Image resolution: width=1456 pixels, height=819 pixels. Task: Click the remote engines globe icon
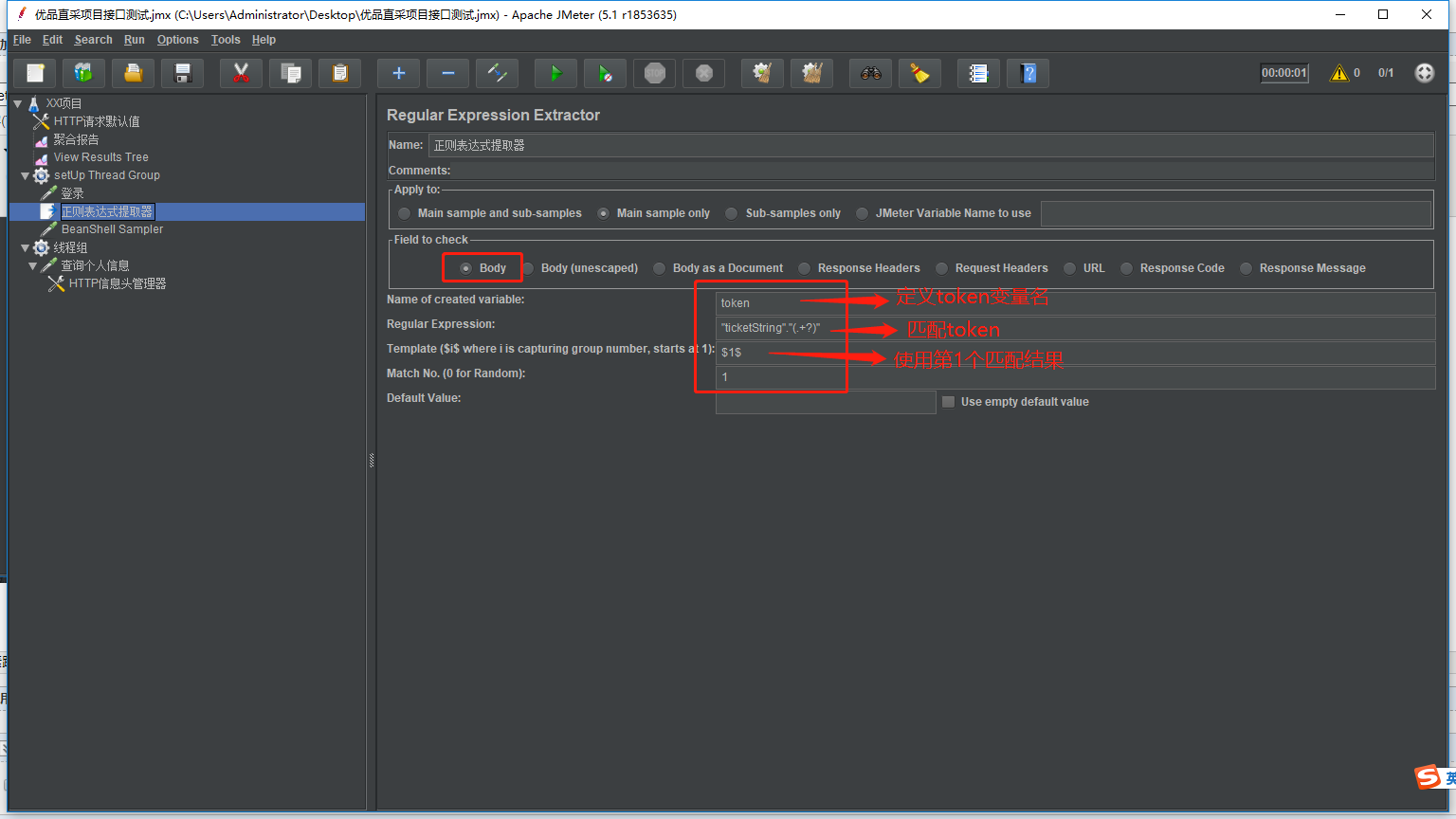[1425, 73]
